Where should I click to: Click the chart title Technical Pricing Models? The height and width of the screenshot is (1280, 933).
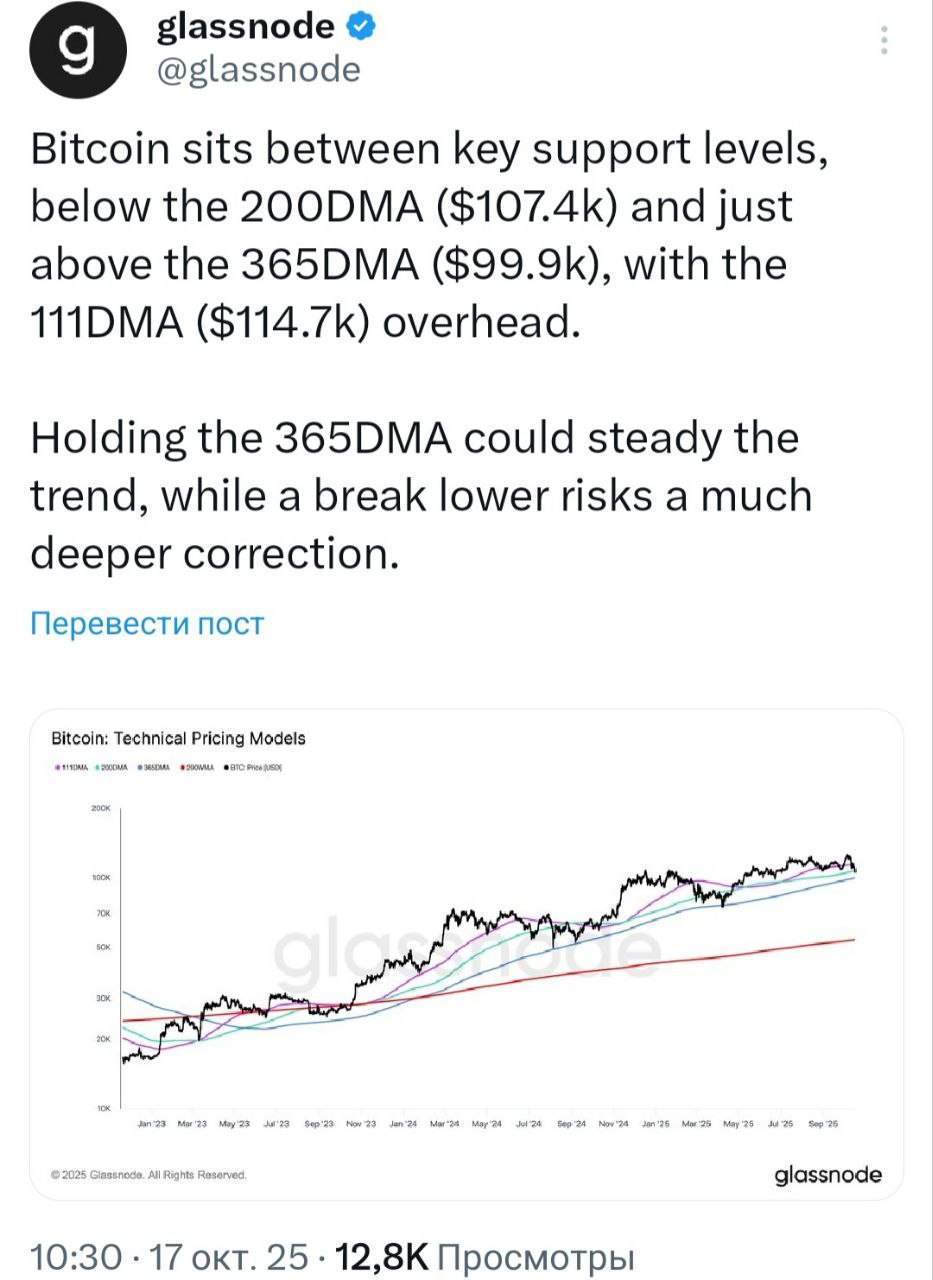click(178, 739)
